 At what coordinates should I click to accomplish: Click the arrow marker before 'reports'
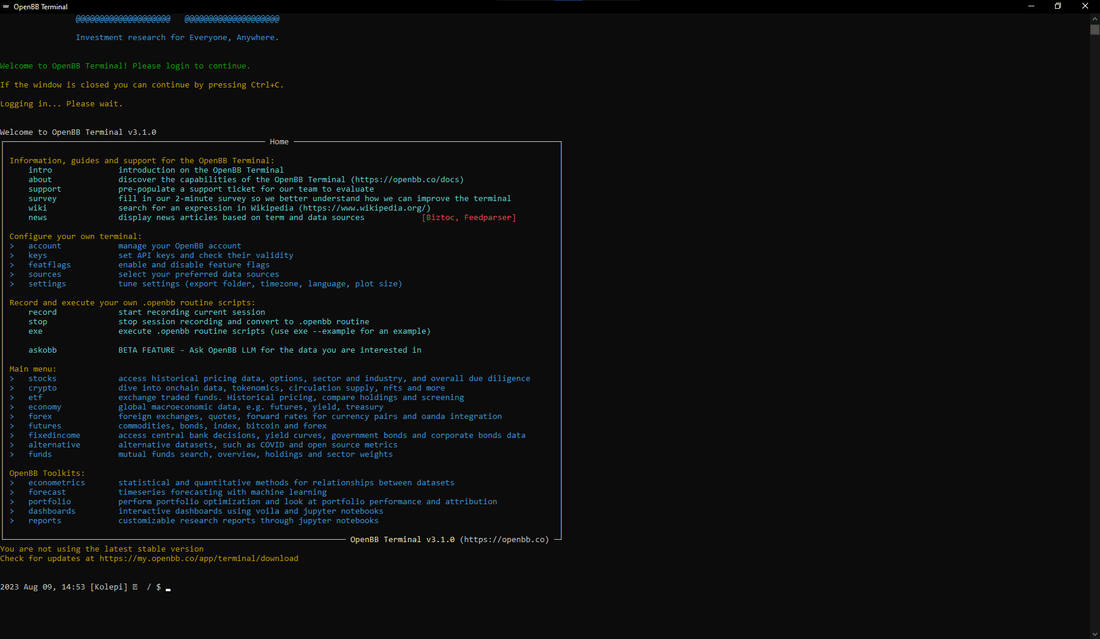click(x=12, y=520)
